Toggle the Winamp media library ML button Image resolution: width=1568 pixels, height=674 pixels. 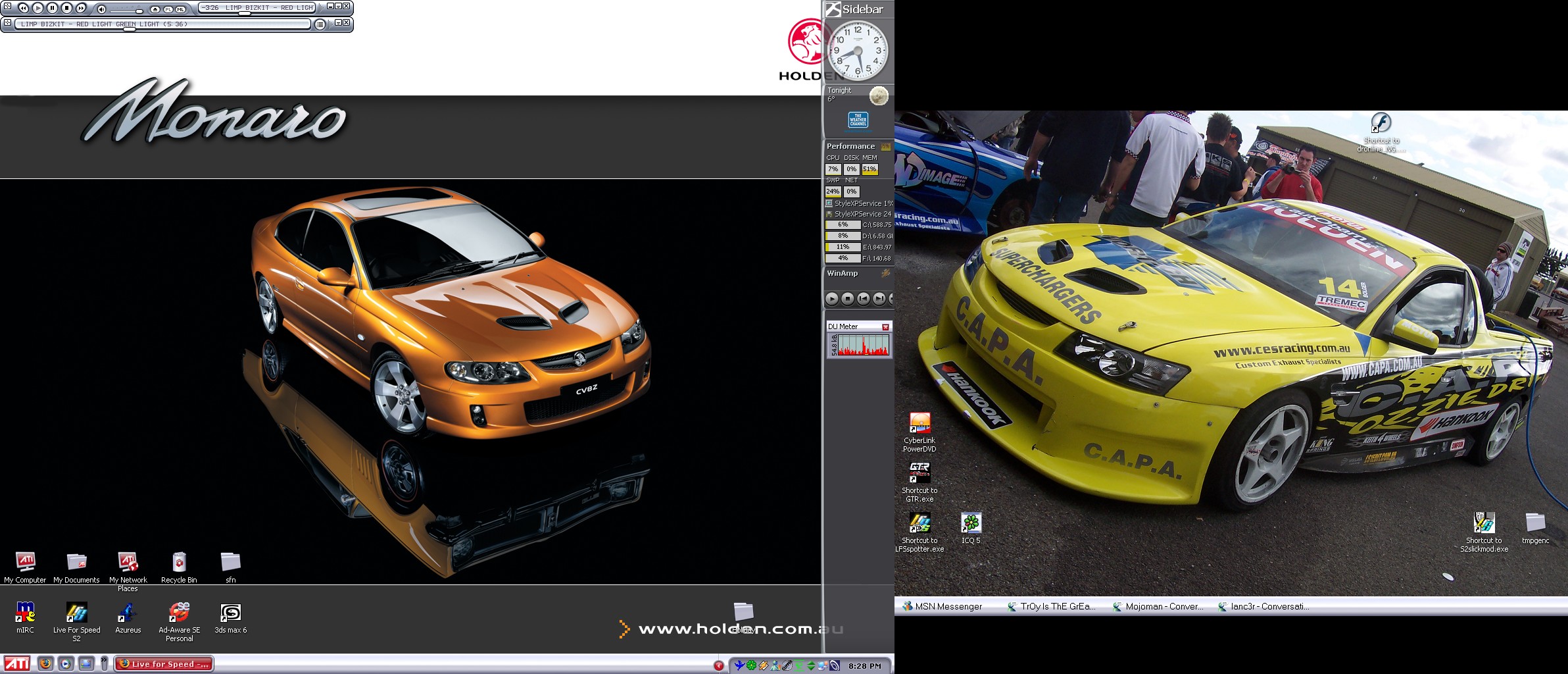tap(180, 9)
